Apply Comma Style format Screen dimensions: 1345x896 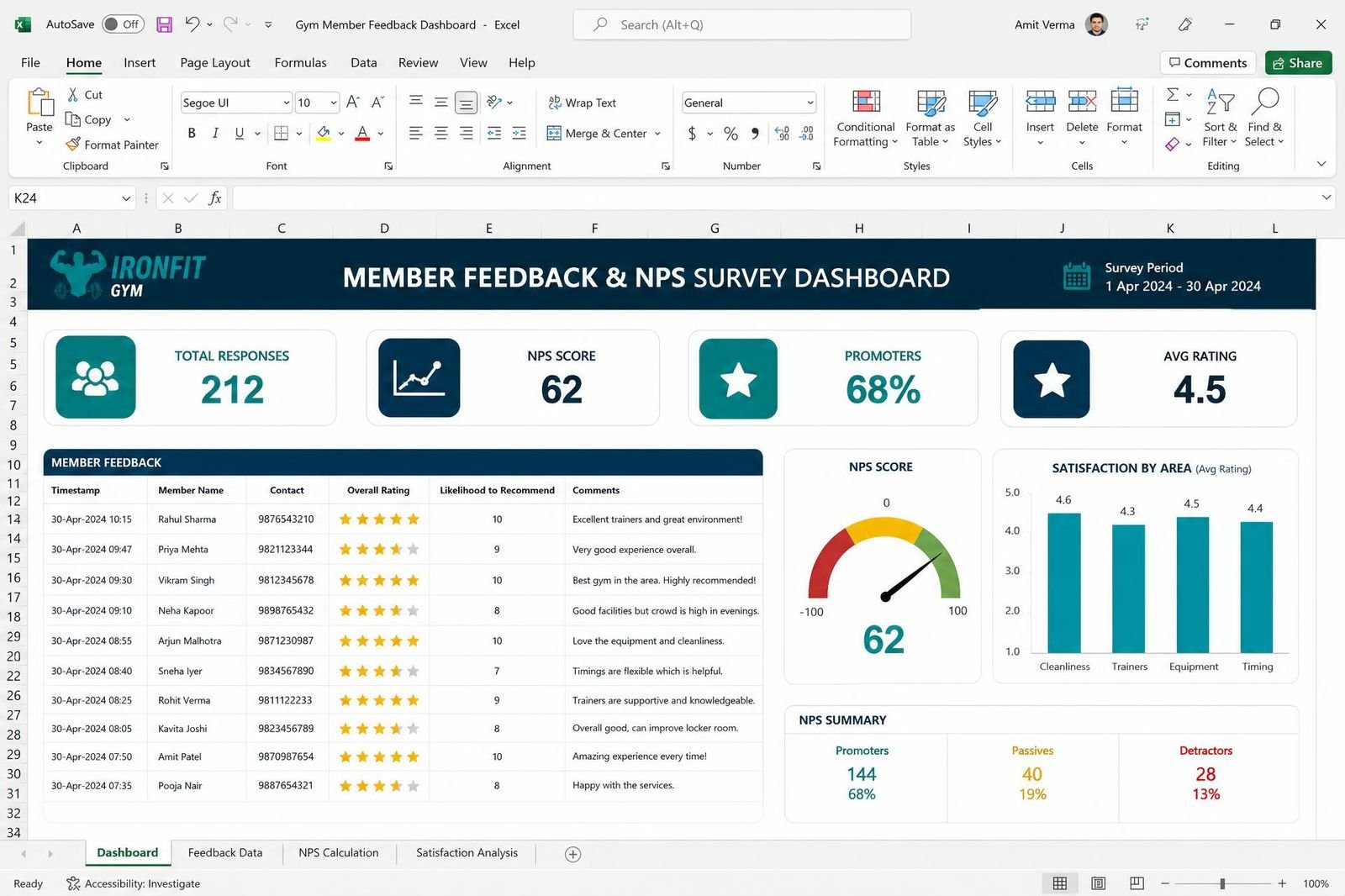point(755,133)
